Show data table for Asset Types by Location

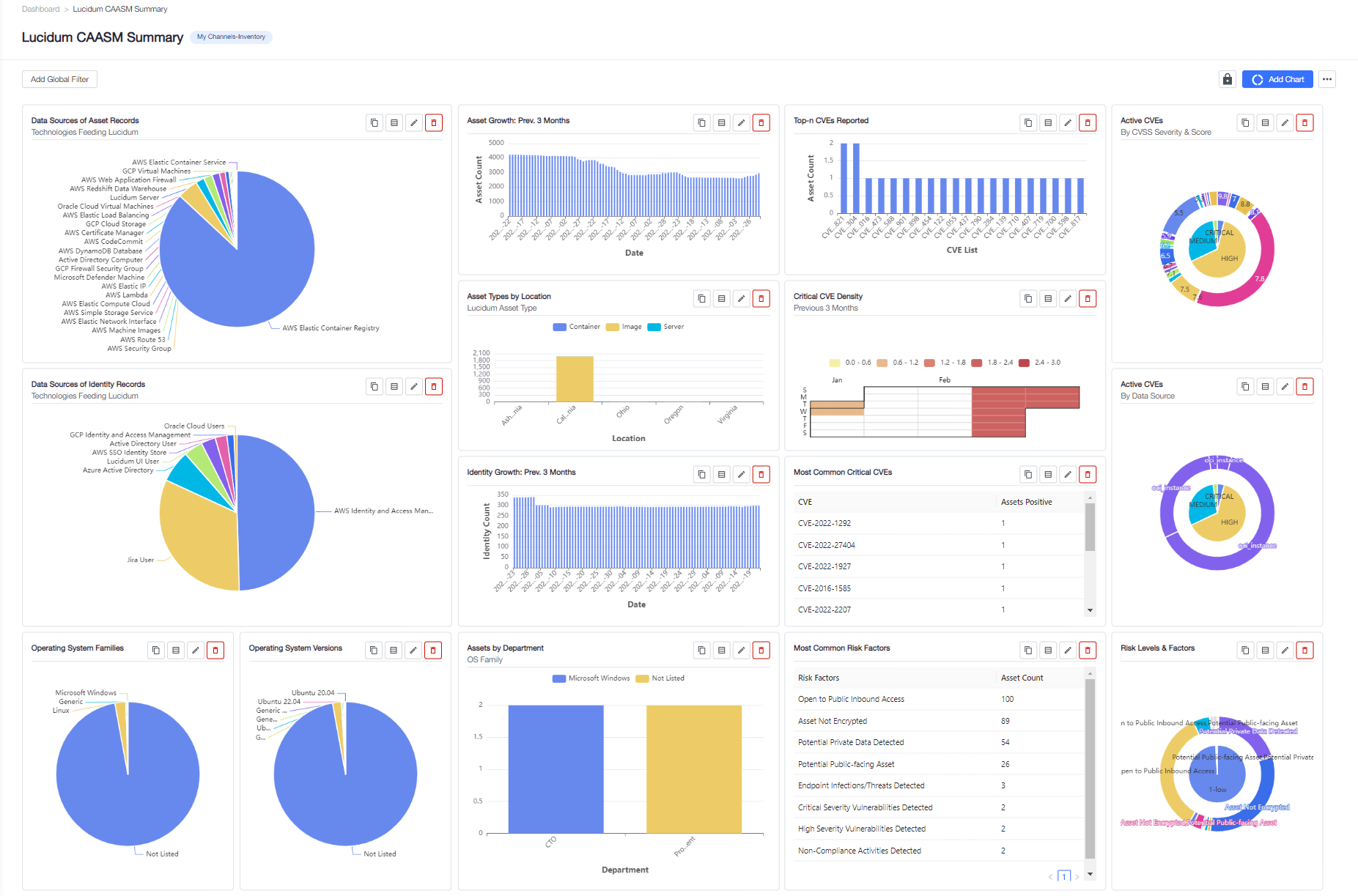coord(722,299)
